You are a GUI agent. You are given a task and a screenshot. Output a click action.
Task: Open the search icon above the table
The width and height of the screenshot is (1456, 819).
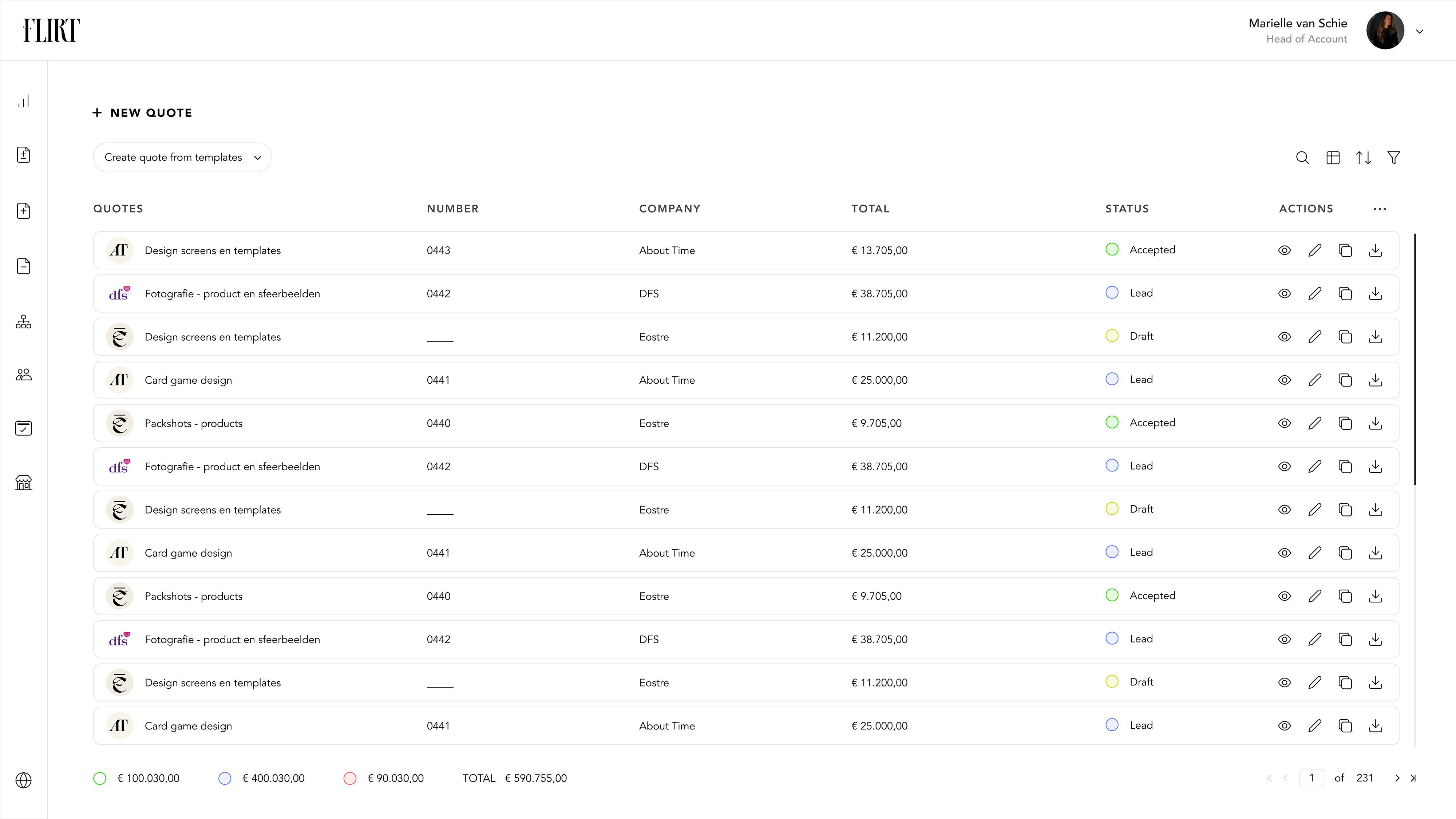tap(1302, 158)
